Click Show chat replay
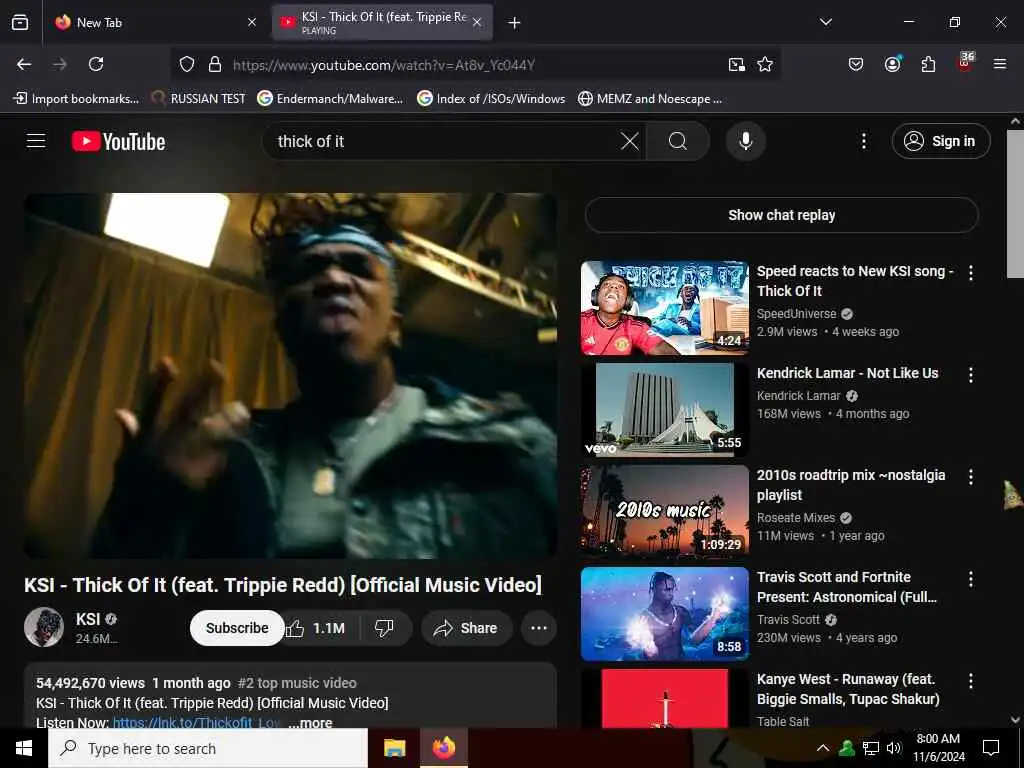 [782, 215]
